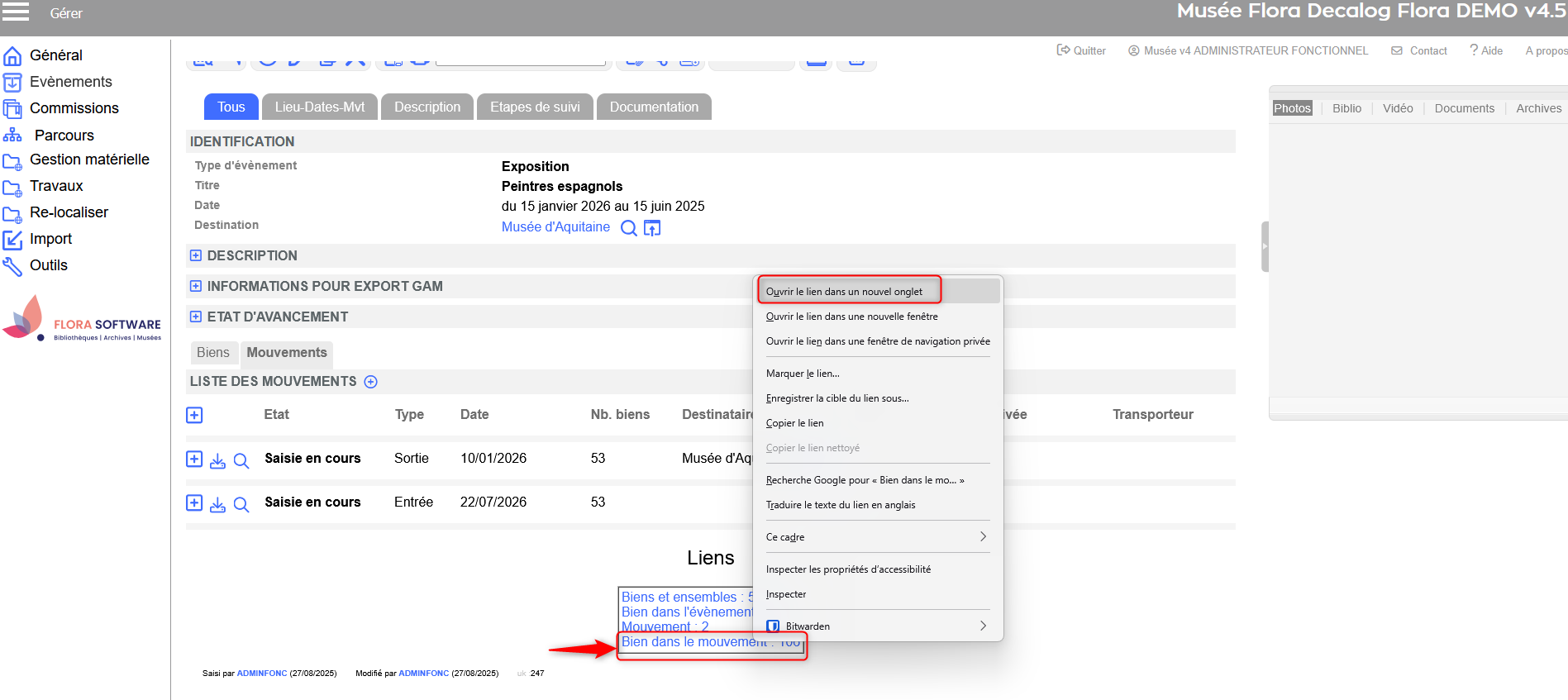Expand the Sortie movement row
Image resolution: width=1568 pixels, height=700 pixels.
(194, 460)
